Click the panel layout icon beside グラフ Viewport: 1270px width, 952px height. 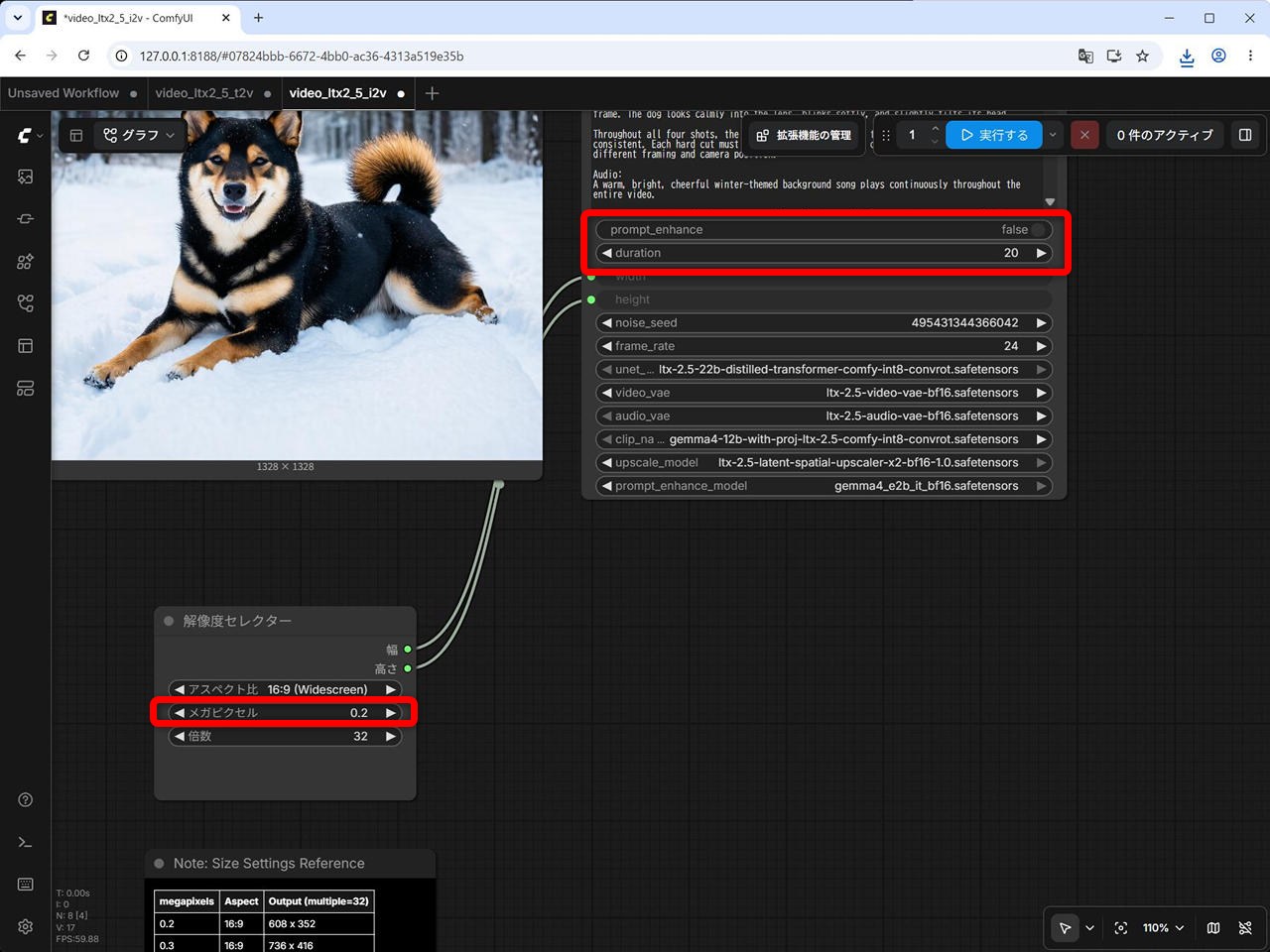(76, 135)
